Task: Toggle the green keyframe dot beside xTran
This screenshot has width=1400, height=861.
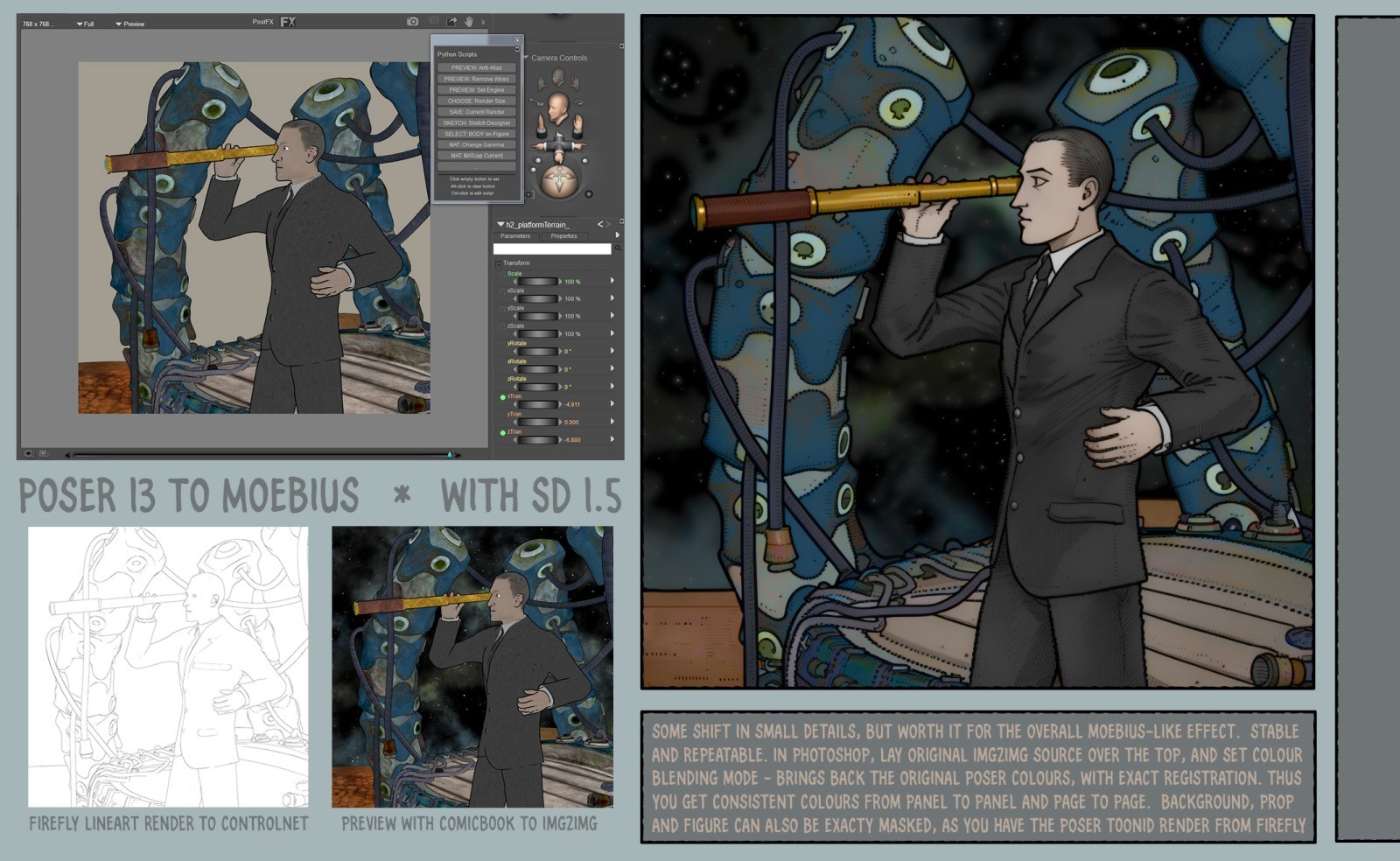Action: 503,397
